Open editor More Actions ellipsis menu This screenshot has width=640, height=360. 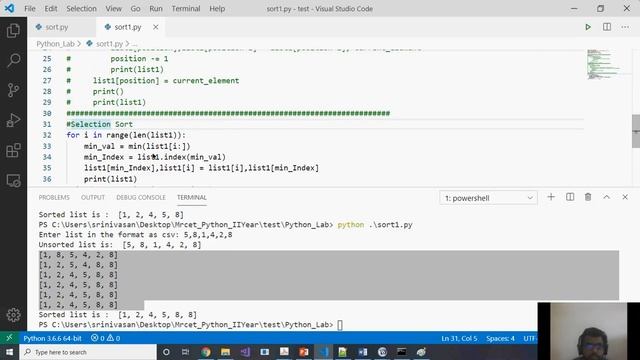point(625,27)
